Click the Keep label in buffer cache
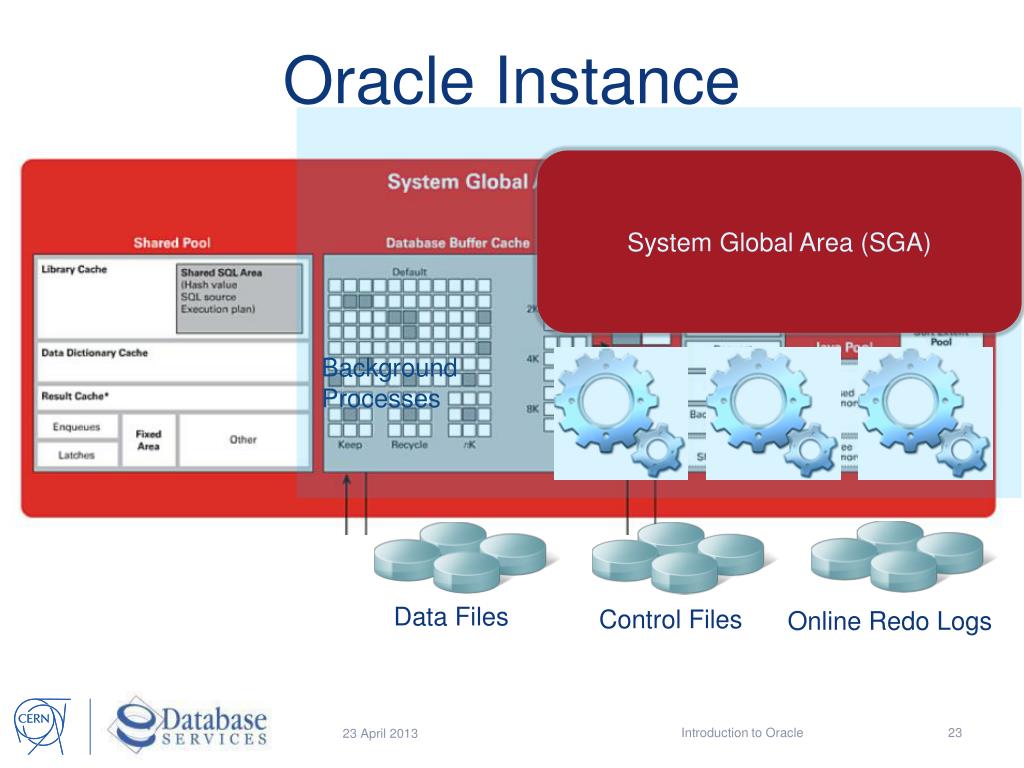The width and height of the screenshot is (1024, 768). (350, 445)
